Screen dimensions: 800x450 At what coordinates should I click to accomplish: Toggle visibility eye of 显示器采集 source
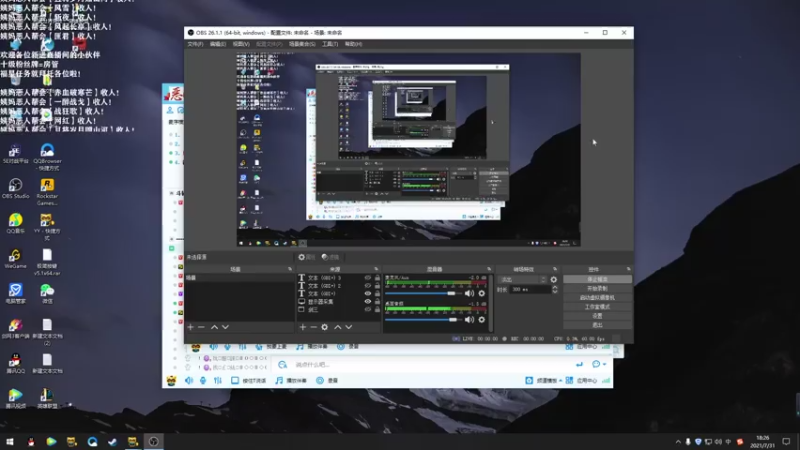[367, 302]
